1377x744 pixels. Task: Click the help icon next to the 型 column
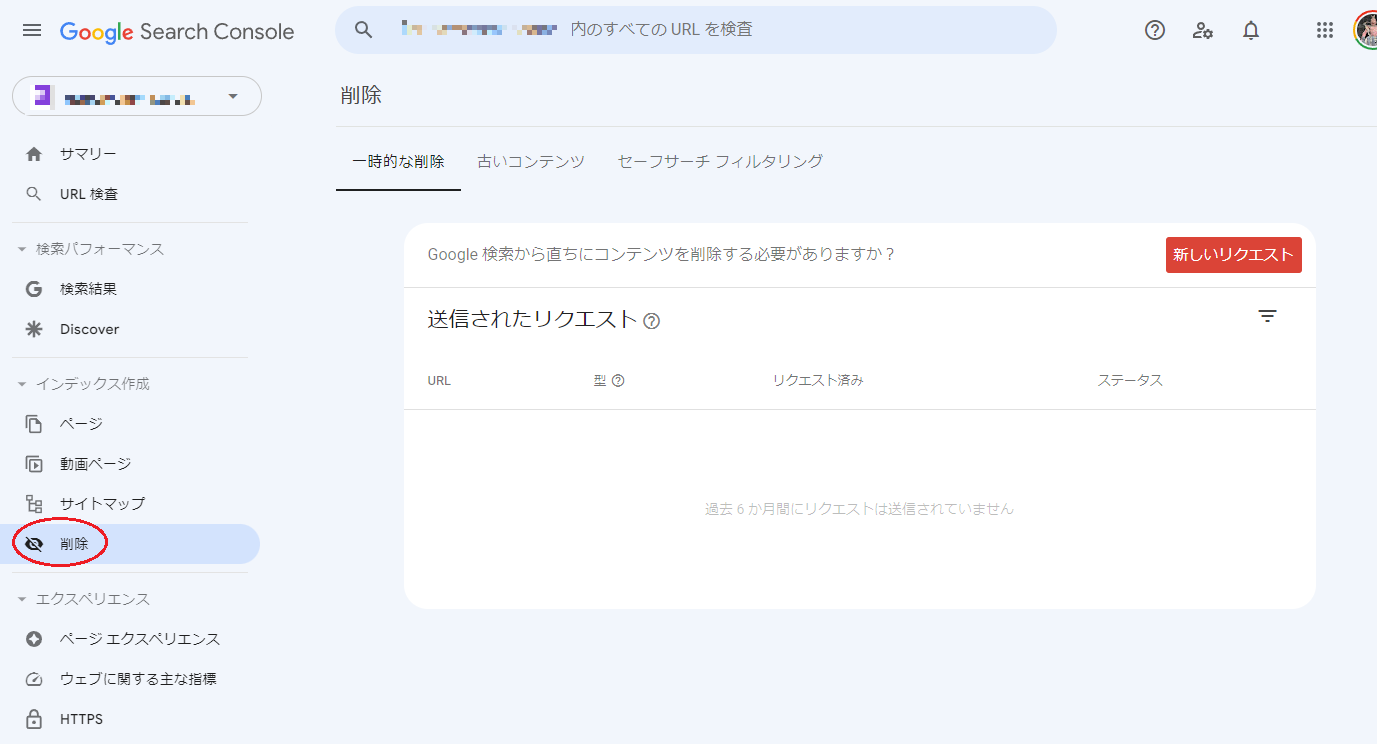point(619,380)
